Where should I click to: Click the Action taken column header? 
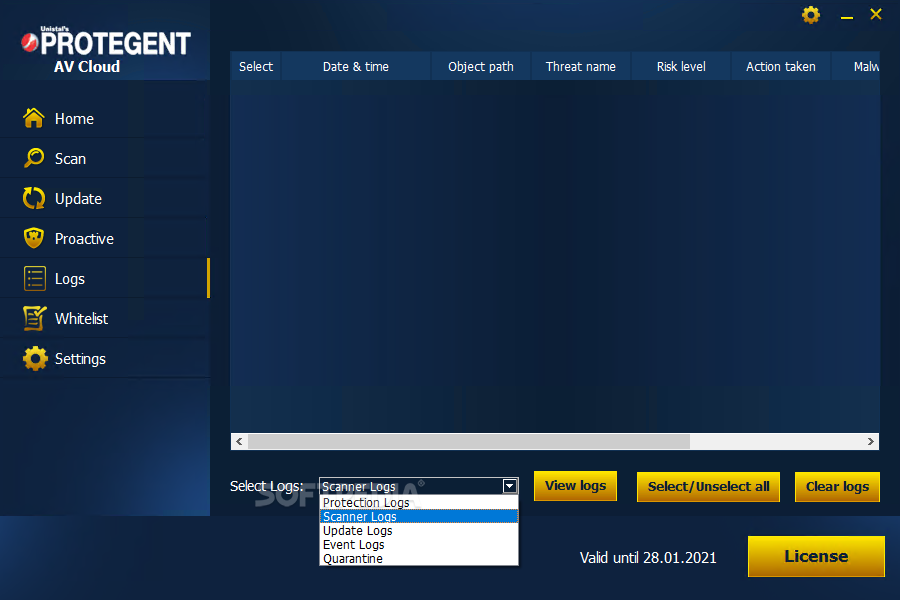[781, 67]
